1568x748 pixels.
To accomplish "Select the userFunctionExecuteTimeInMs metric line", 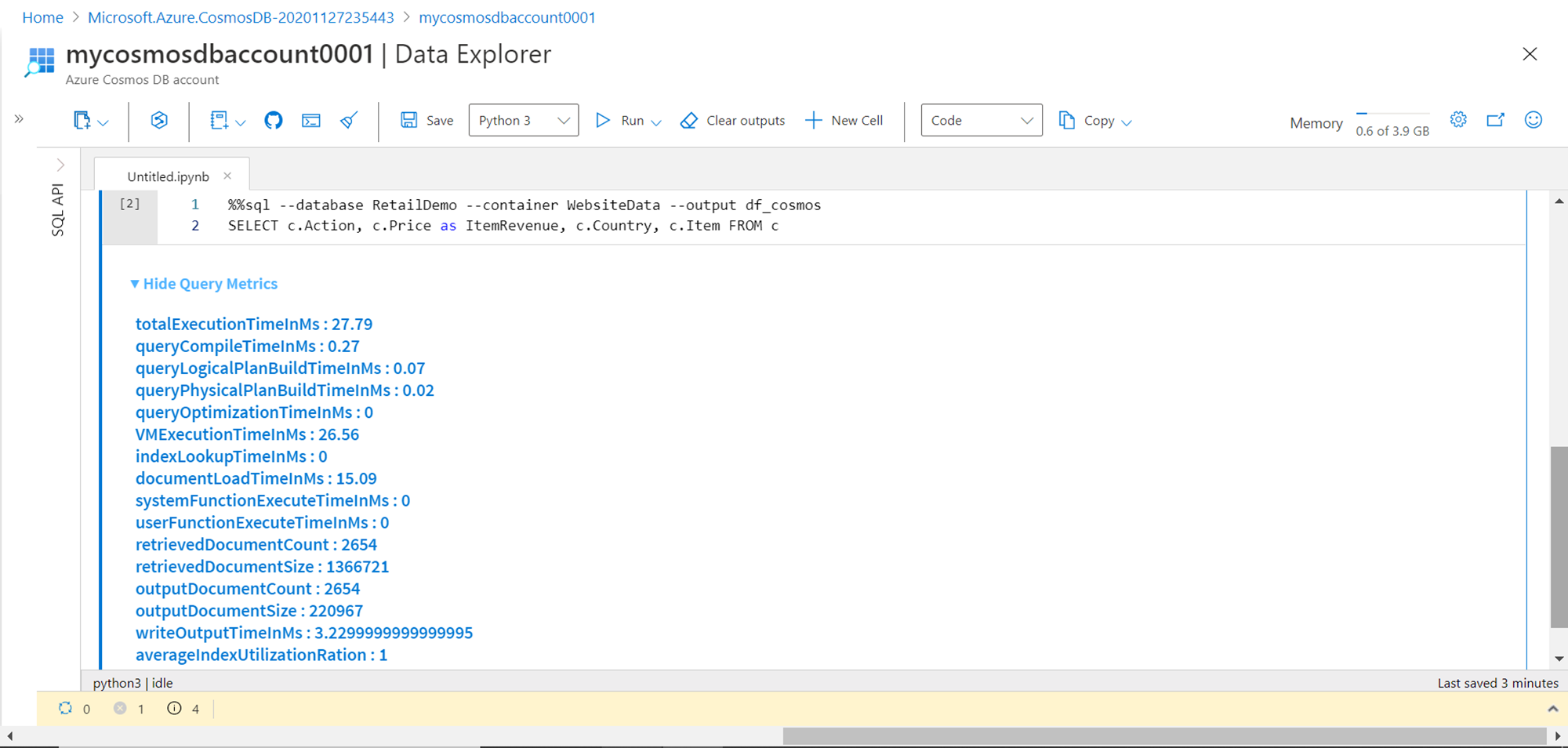I will tap(263, 521).
